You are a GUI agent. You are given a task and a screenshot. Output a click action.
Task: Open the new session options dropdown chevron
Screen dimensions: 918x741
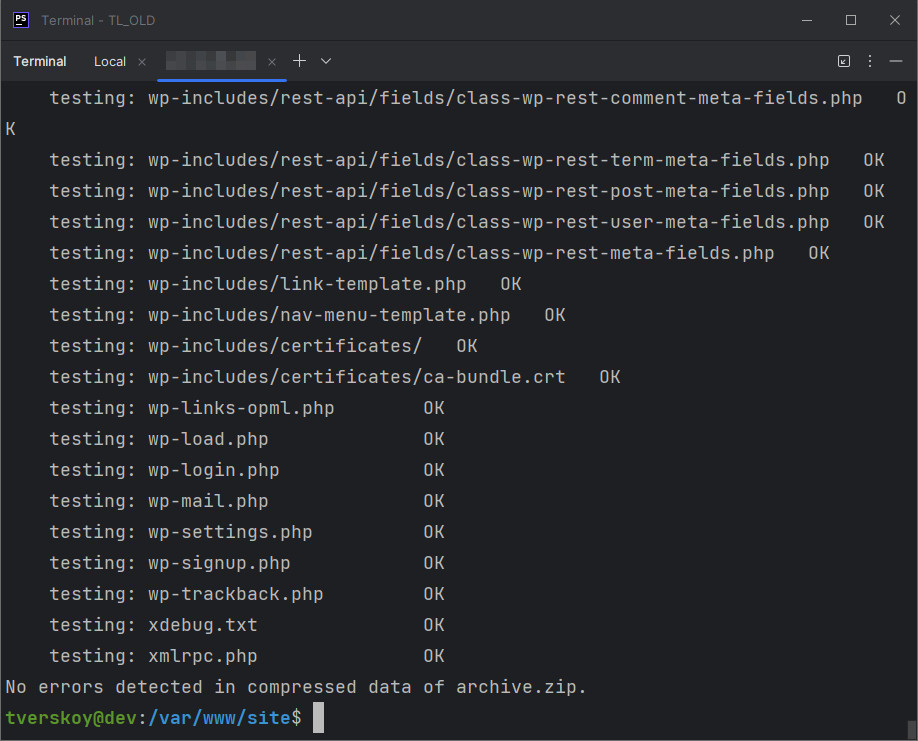326,61
